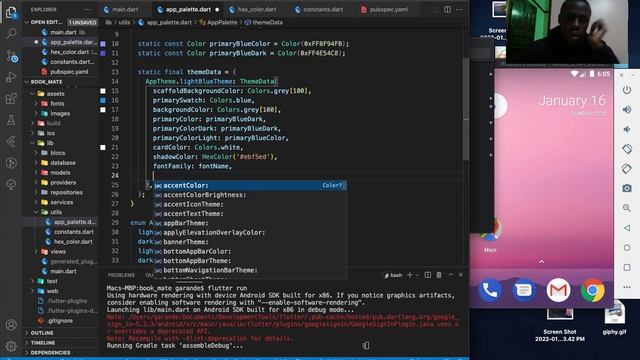Viewport: 640px width, 360px height.
Task: Open the Screen Shot desktop file
Action: tap(560, 325)
